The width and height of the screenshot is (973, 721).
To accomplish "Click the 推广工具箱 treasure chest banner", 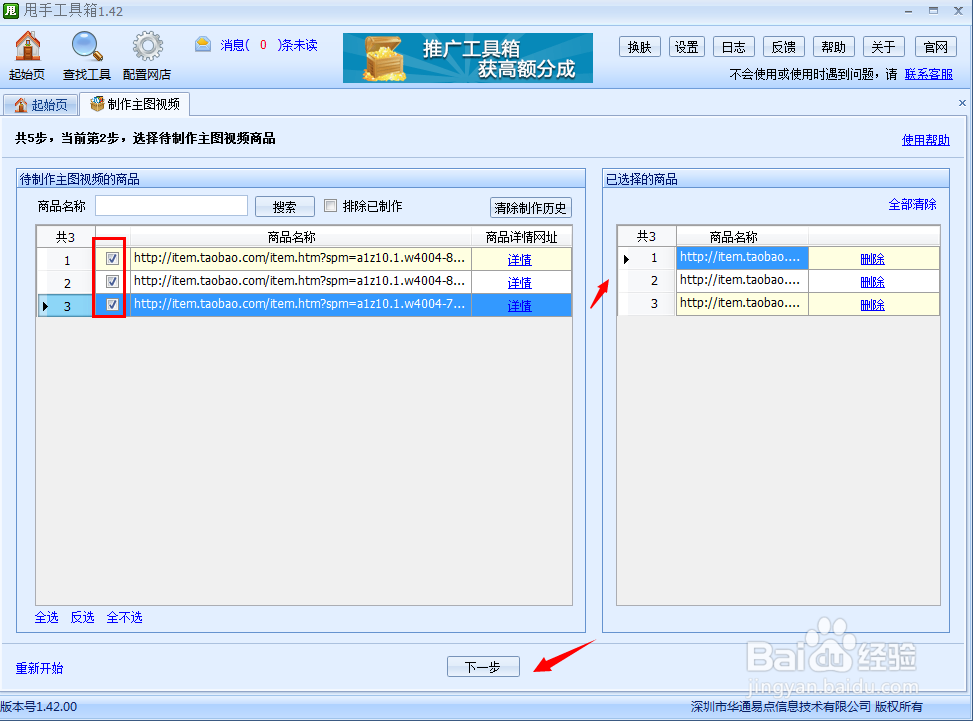I will [x=467, y=58].
